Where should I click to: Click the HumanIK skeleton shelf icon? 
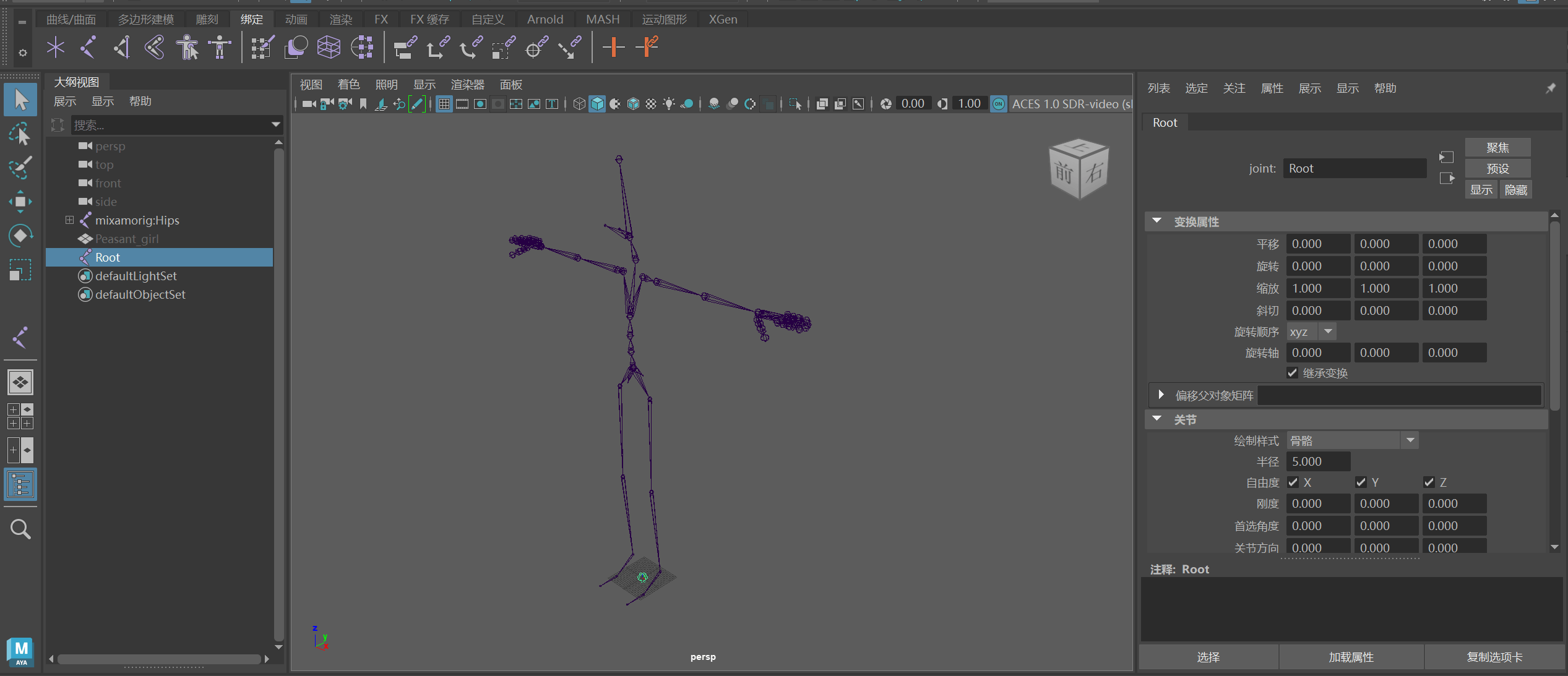point(220,47)
